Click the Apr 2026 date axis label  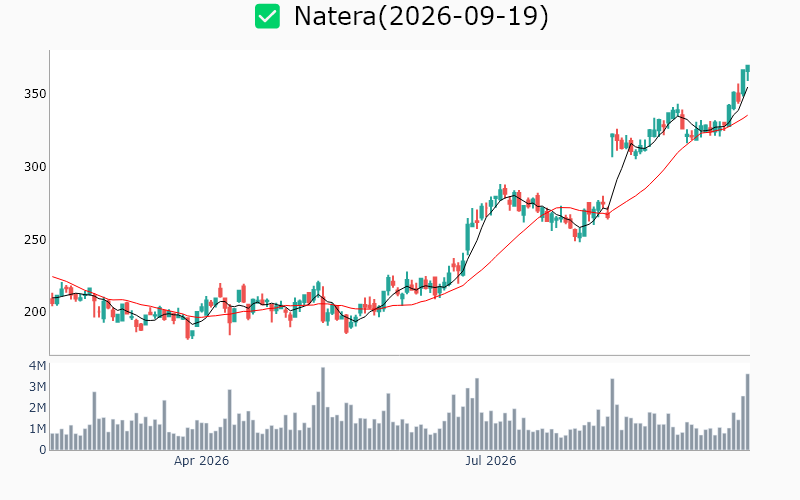tap(201, 461)
